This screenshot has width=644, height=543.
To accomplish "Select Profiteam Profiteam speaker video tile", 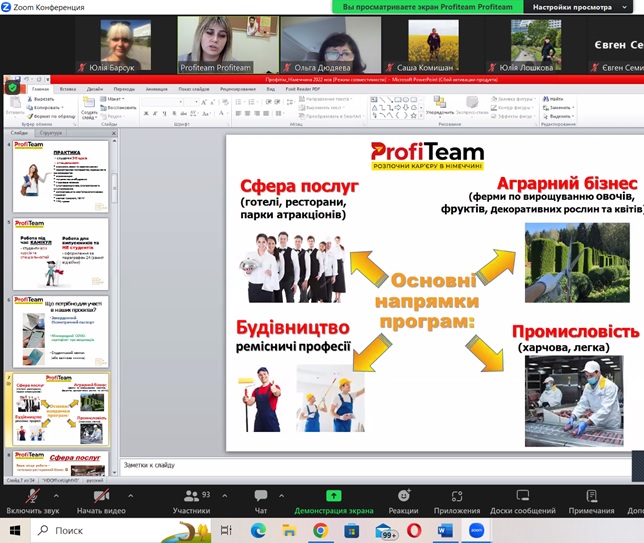I will (228, 45).
